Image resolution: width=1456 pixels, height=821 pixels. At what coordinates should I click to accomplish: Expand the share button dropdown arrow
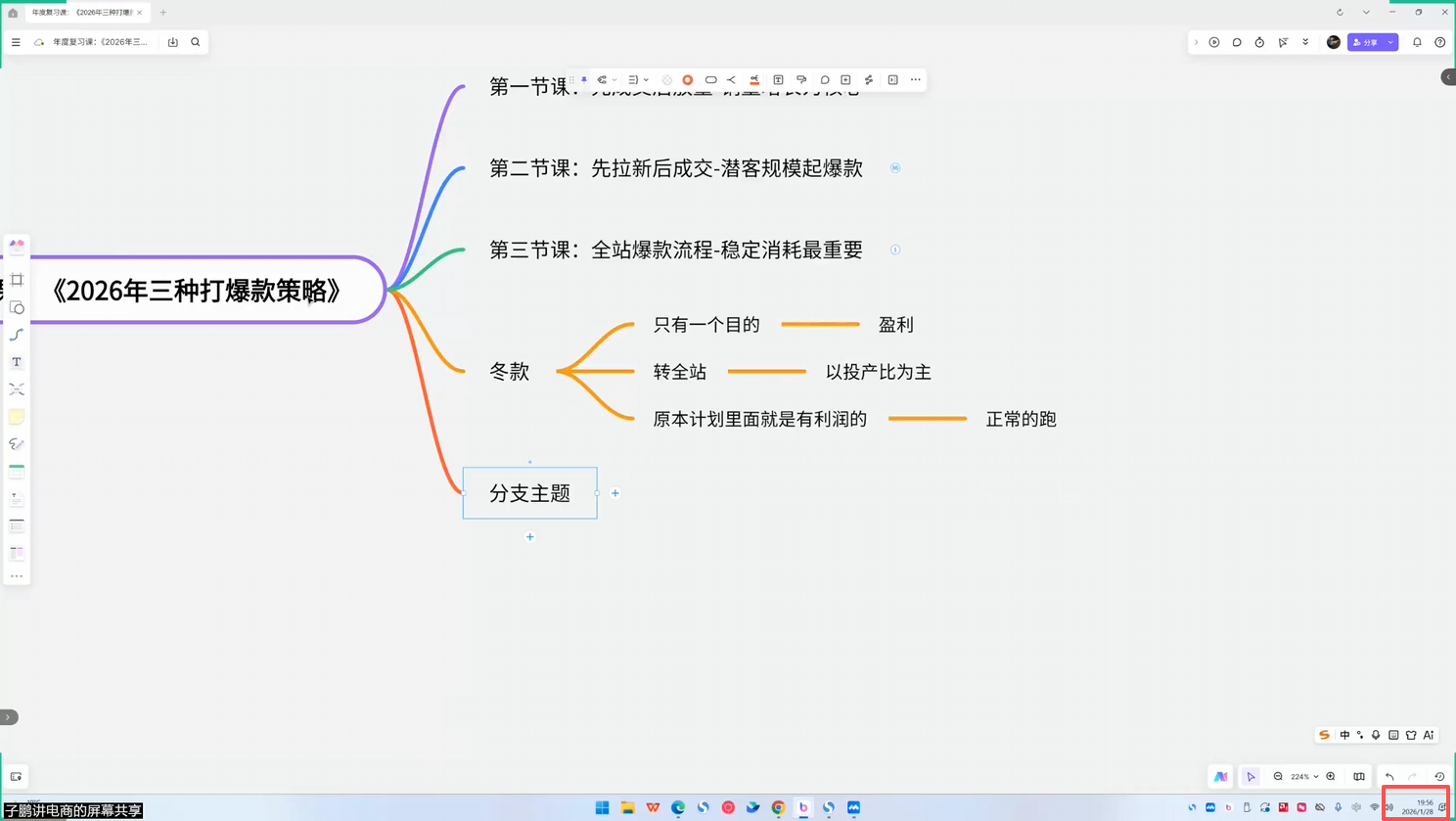click(x=1390, y=42)
